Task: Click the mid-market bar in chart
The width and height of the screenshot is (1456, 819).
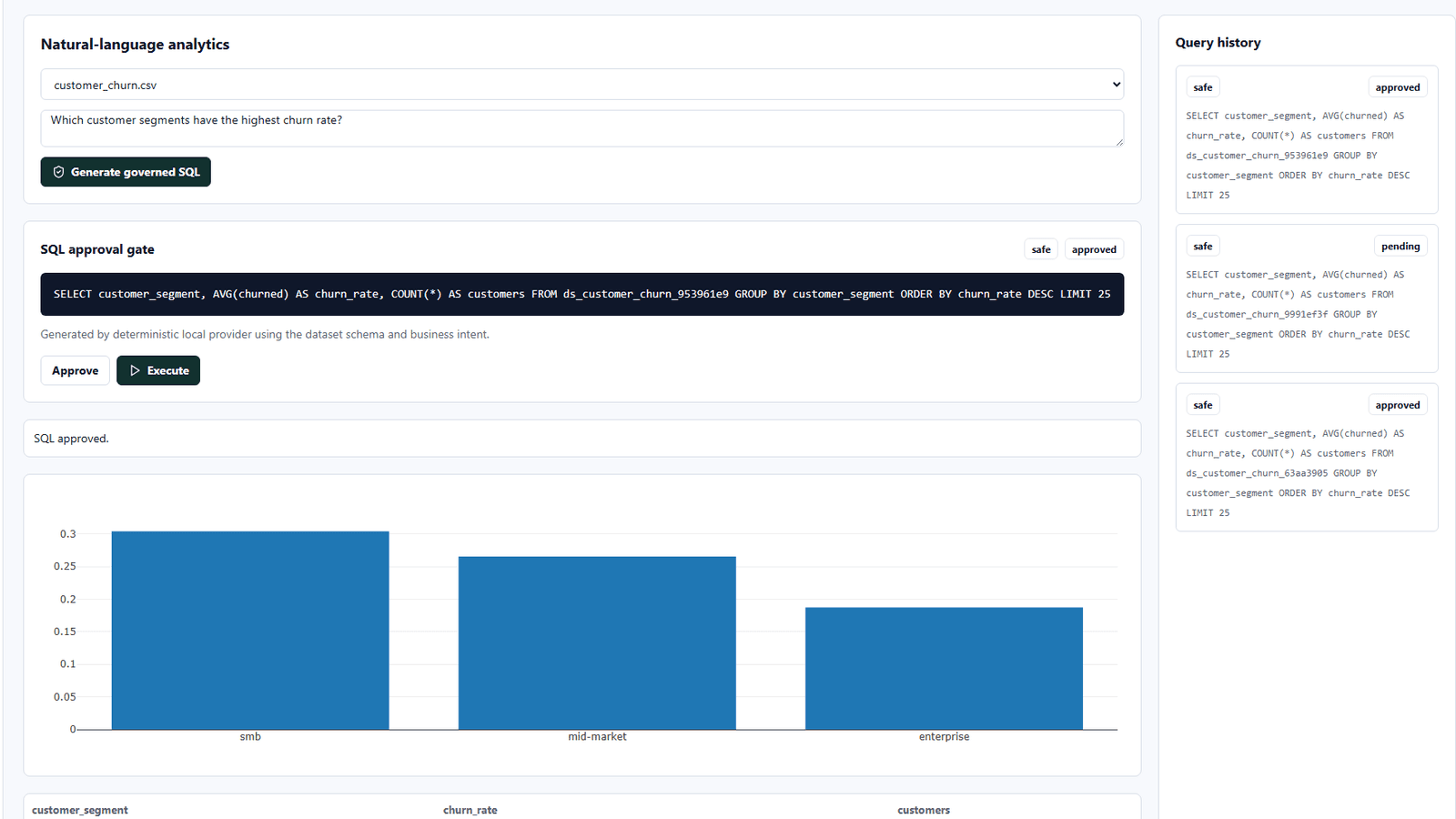Action: [x=597, y=642]
